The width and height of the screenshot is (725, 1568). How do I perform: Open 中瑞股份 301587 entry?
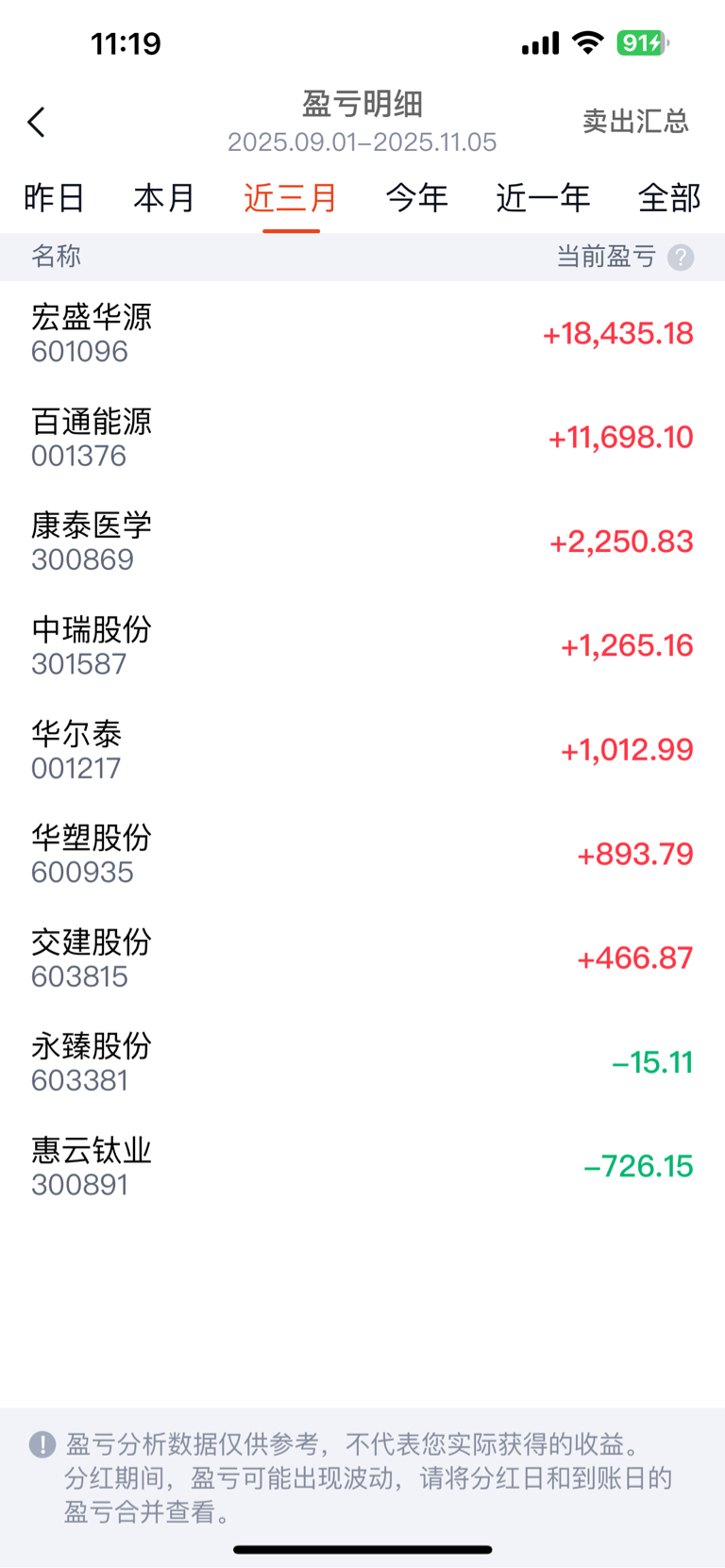[x=362, y=646]
